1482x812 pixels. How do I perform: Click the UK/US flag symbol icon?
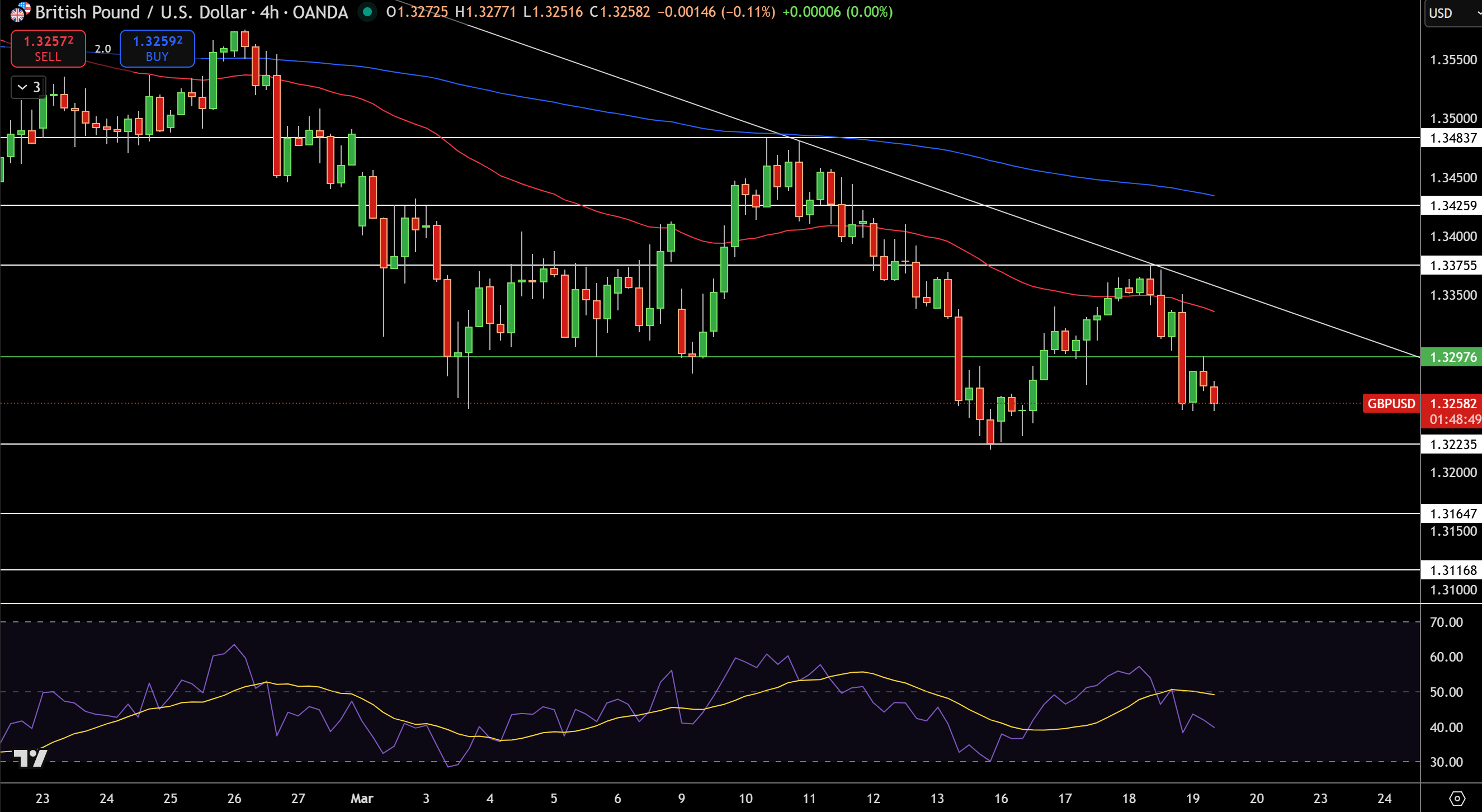point(20,12)
